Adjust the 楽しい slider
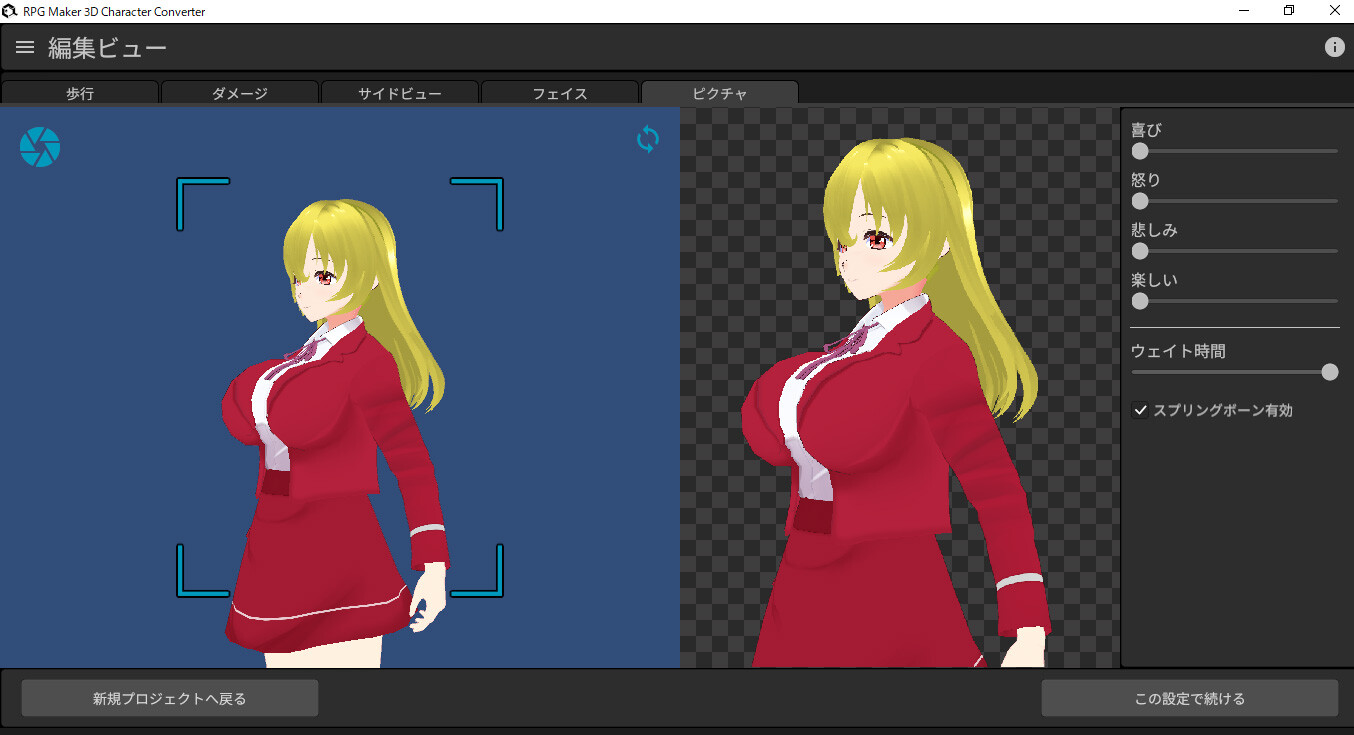Screen dimensions: 1354x735 coord(1139,300)
